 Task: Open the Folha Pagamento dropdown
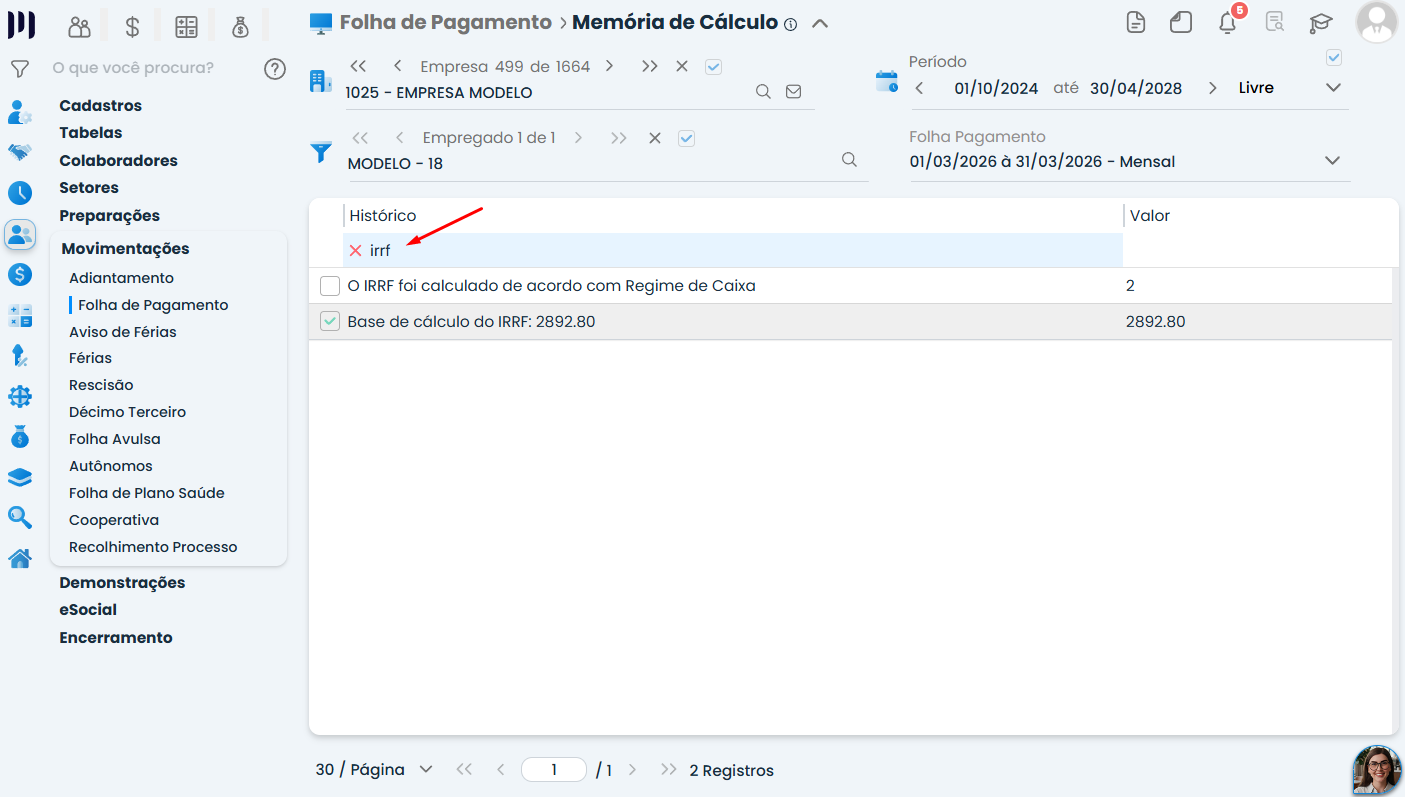[x=1332, y=161]
